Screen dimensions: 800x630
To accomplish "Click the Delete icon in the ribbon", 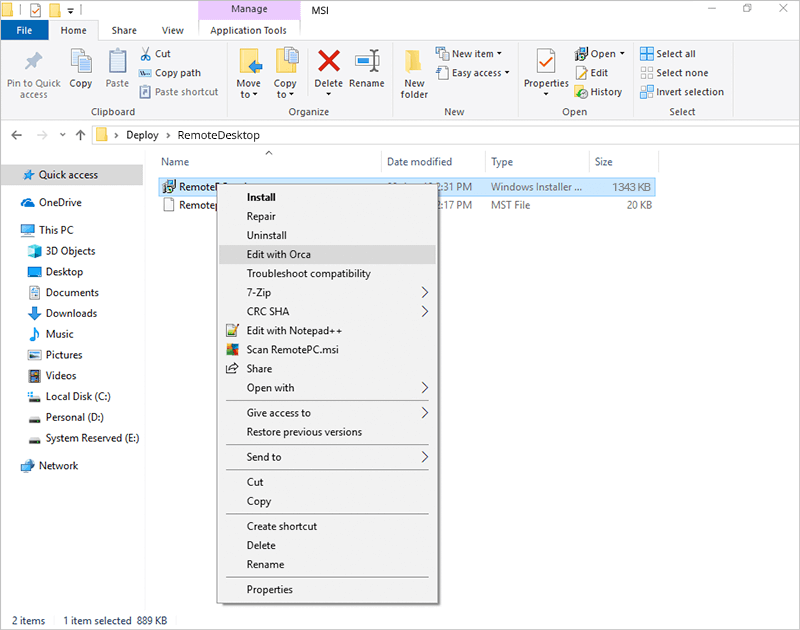I will pos(328,62).
